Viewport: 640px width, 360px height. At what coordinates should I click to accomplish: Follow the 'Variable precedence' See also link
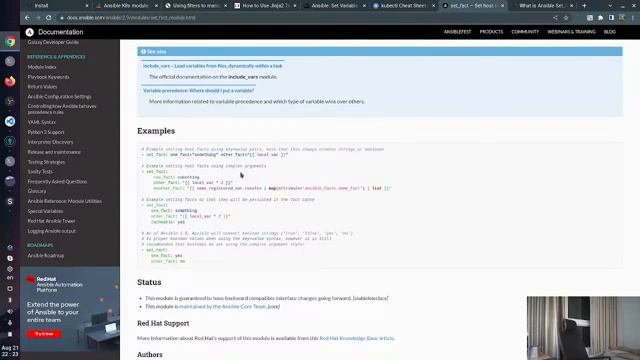pos(198,90)
